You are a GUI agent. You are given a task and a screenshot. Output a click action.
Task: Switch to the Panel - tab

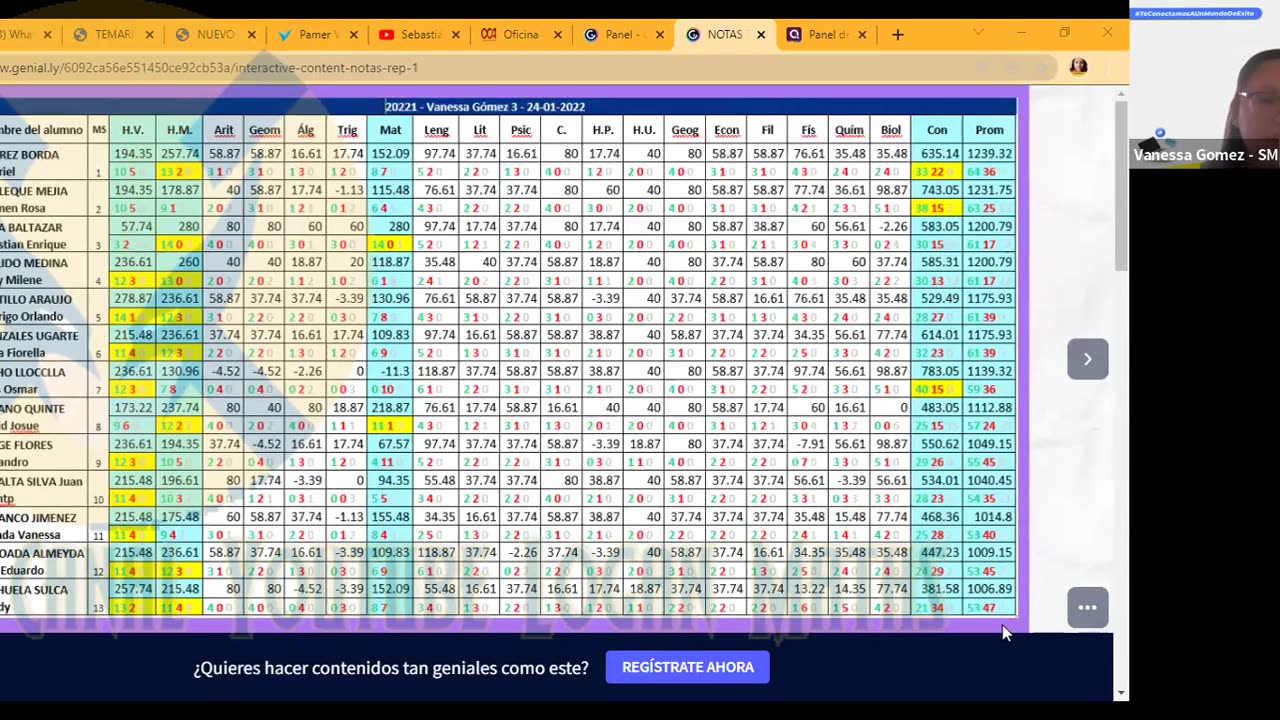(x=623, y=34)
